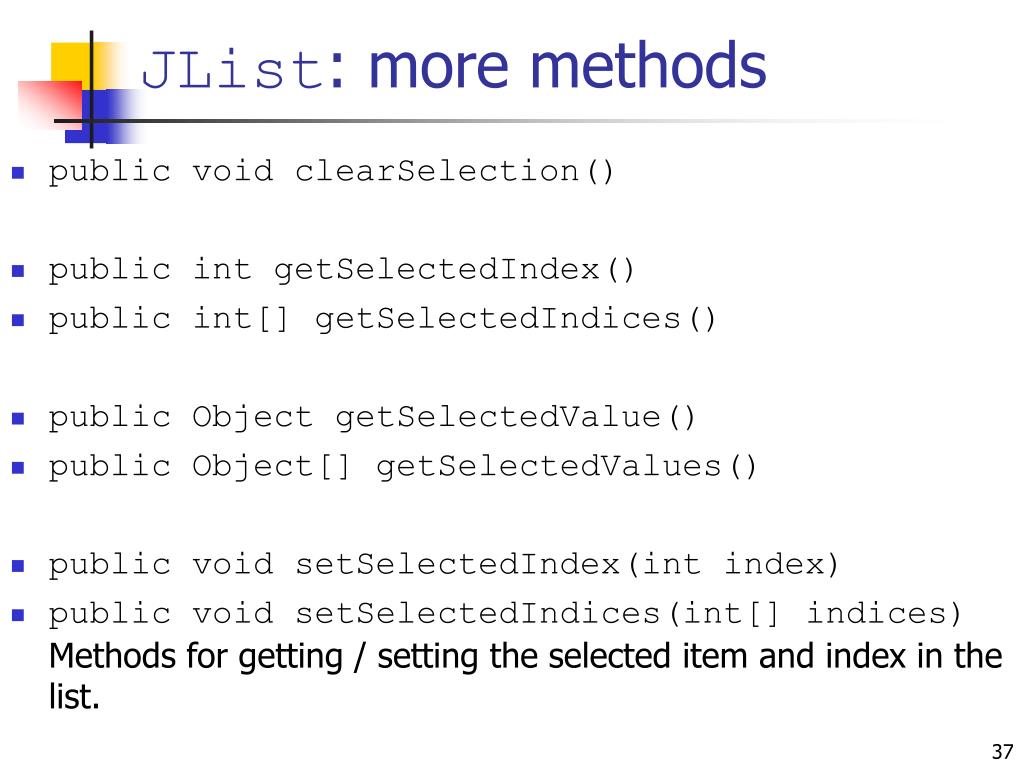Click bullet marker beside getSelectedValues()
The image size is (1024, 768).
click(x=18, y=468)
